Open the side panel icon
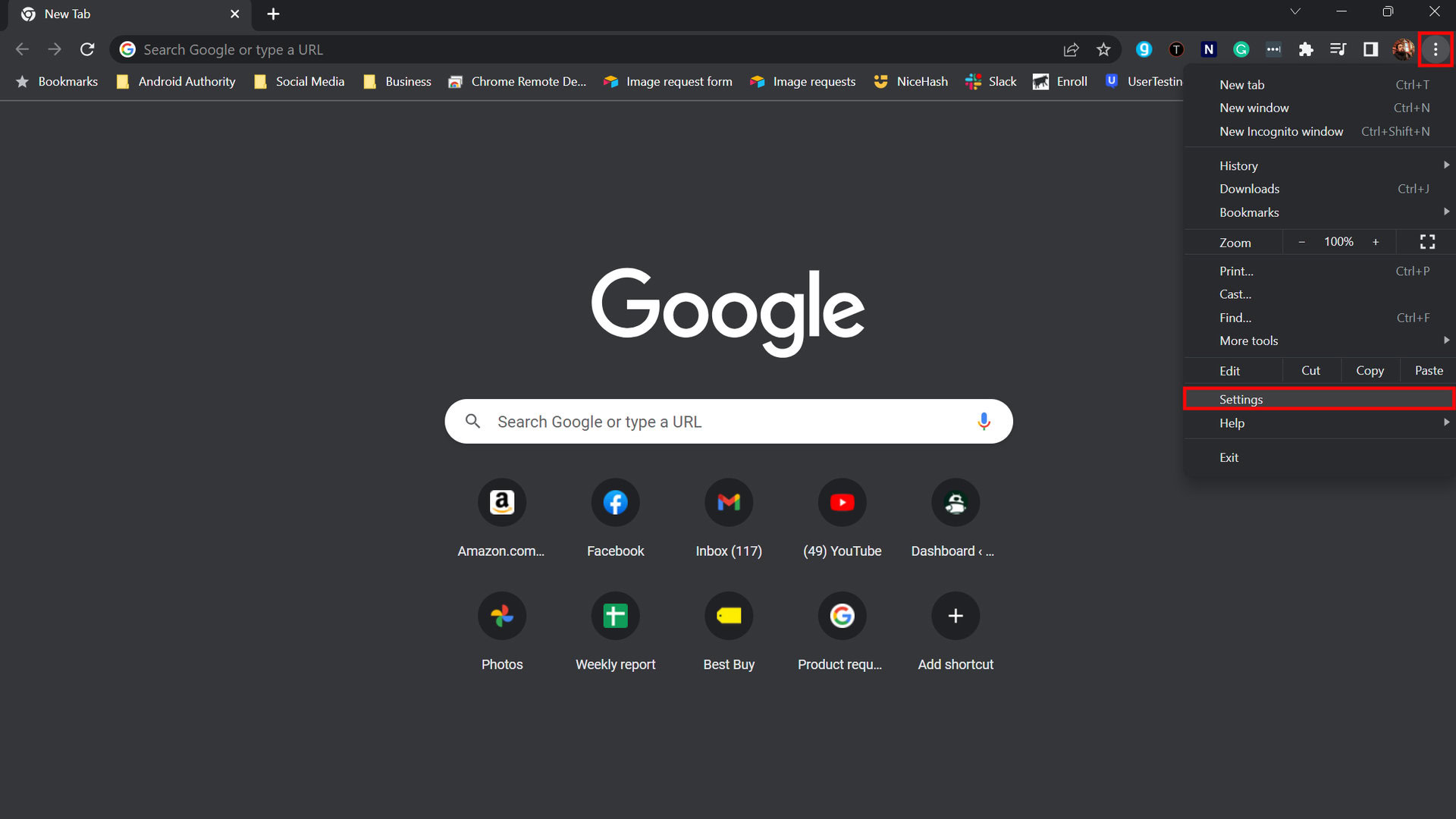The height and width of the screenshot is (819, 1456). tap(1370, 49)
